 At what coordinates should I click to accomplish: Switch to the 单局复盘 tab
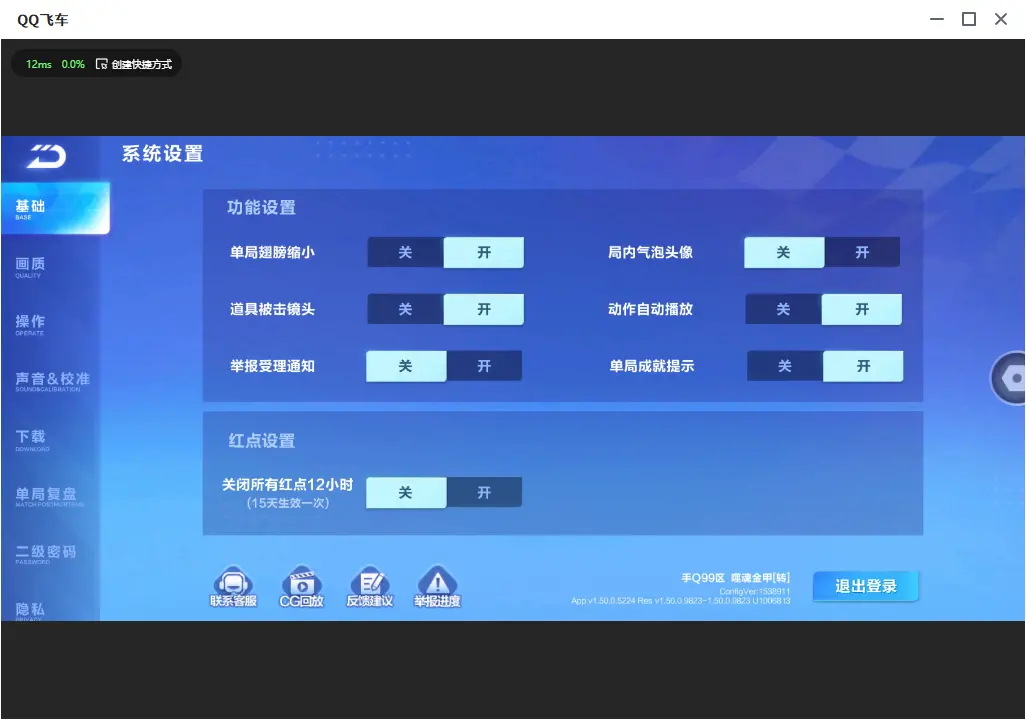click(51, 496)
